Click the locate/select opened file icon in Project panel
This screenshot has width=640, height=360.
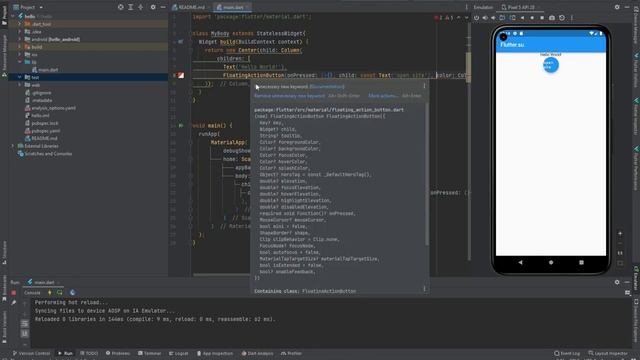click(120, 7)
